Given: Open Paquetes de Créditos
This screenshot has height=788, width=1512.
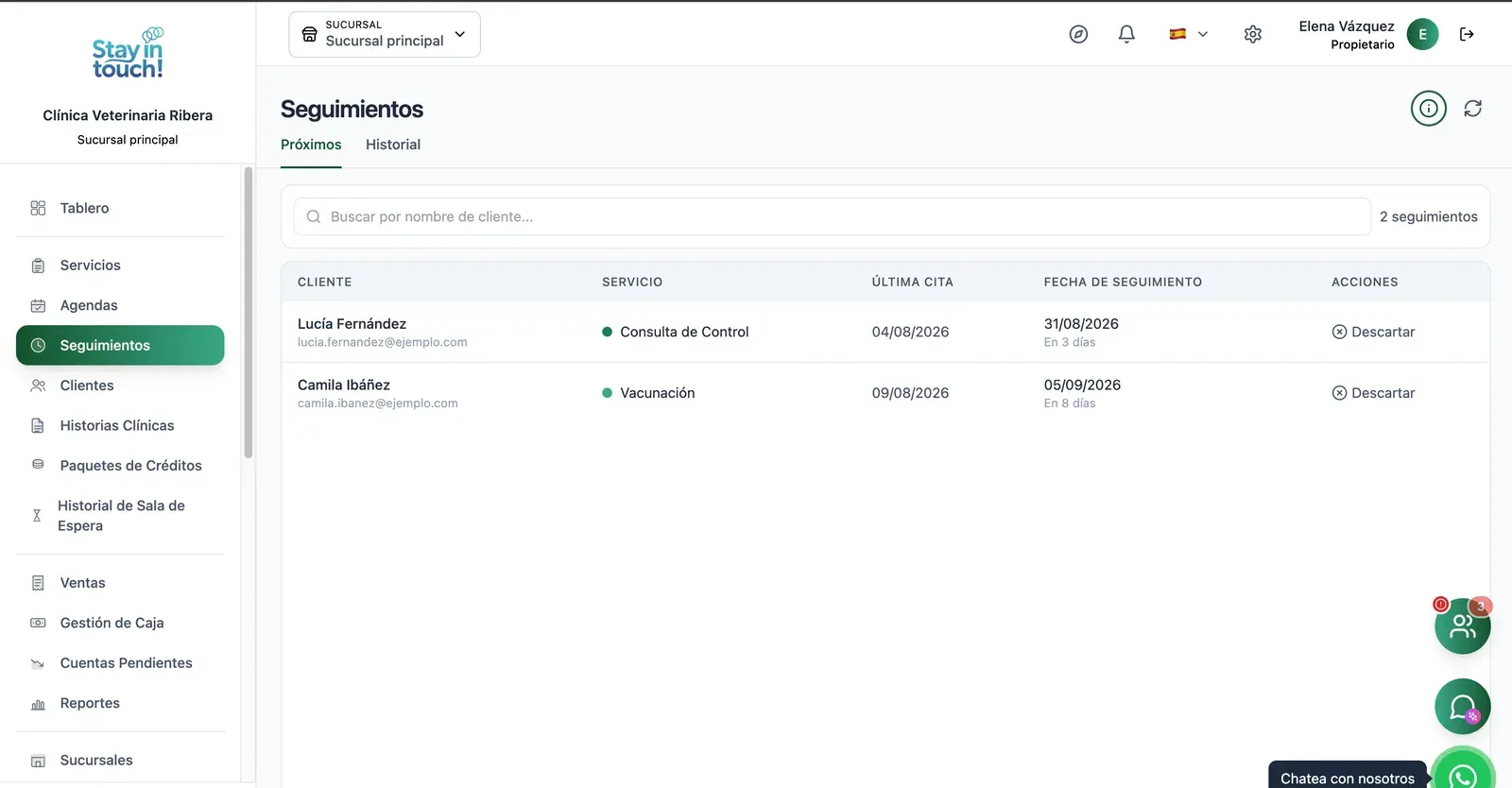Looking at the screenshot, I should click(x=120, y=466).
